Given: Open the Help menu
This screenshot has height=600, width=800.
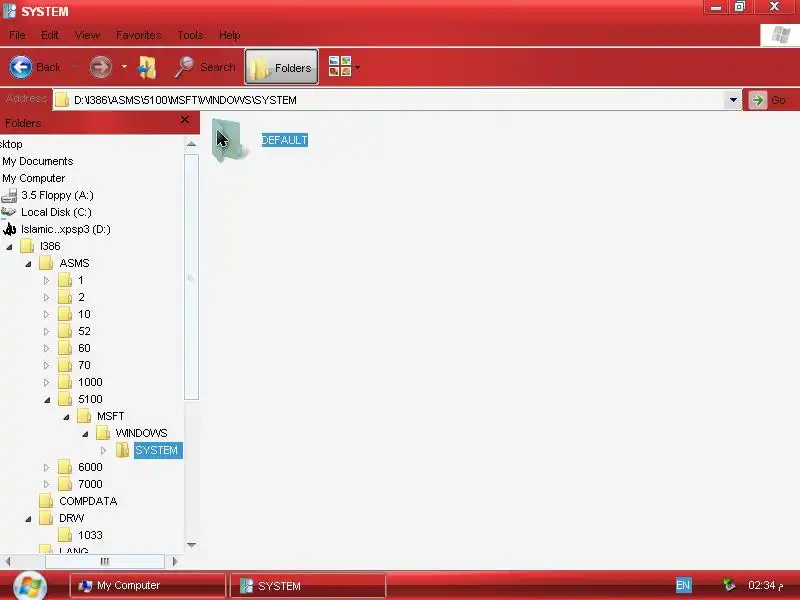Looking at the screenshot, I should pos(230,35).
